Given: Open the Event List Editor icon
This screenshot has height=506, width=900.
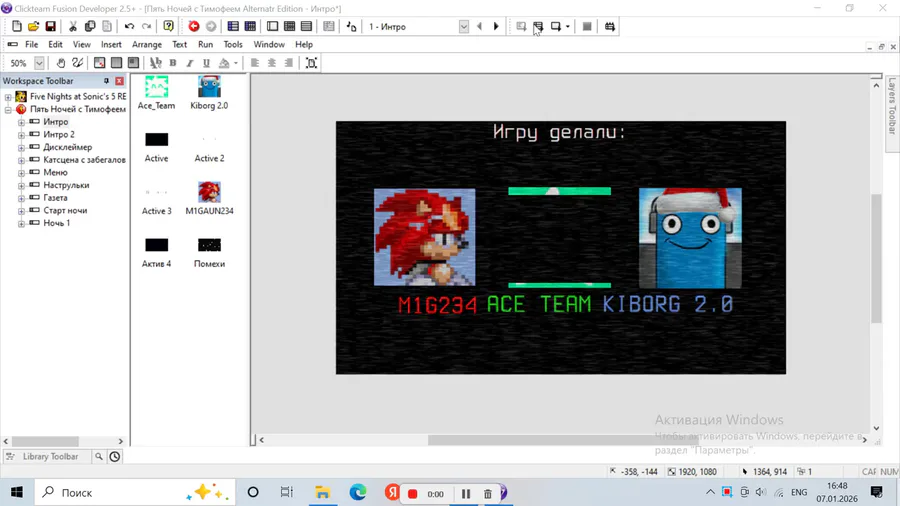Looking at the screenshot, I should click(x=307, y=26).
